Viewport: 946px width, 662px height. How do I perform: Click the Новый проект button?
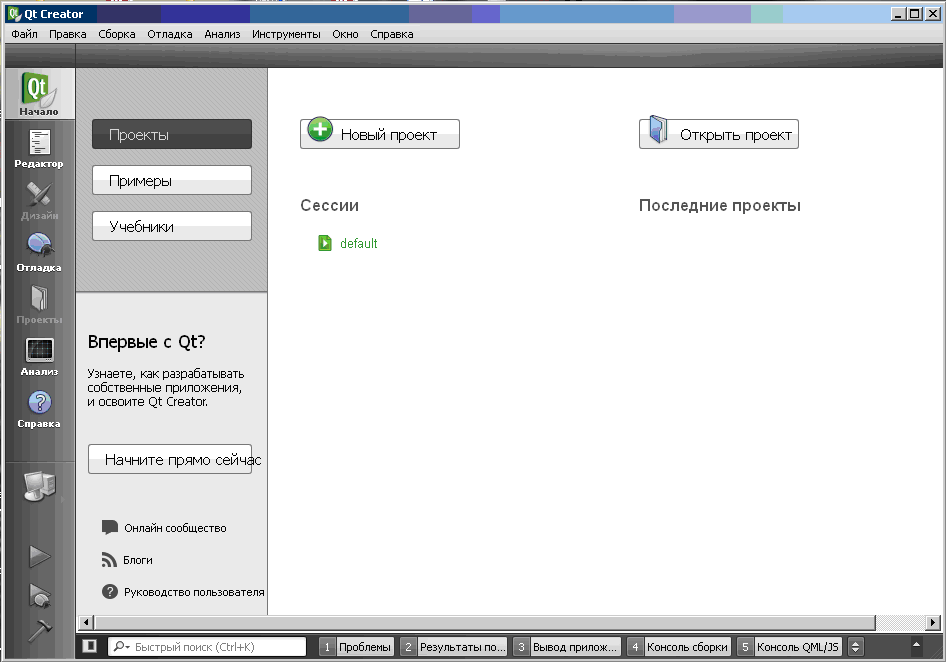(380, 134)
